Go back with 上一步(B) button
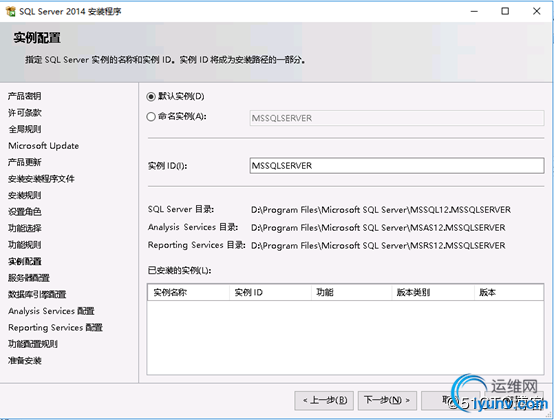Image resolution: width=554 pixels, height=420 pixels. 324,400
